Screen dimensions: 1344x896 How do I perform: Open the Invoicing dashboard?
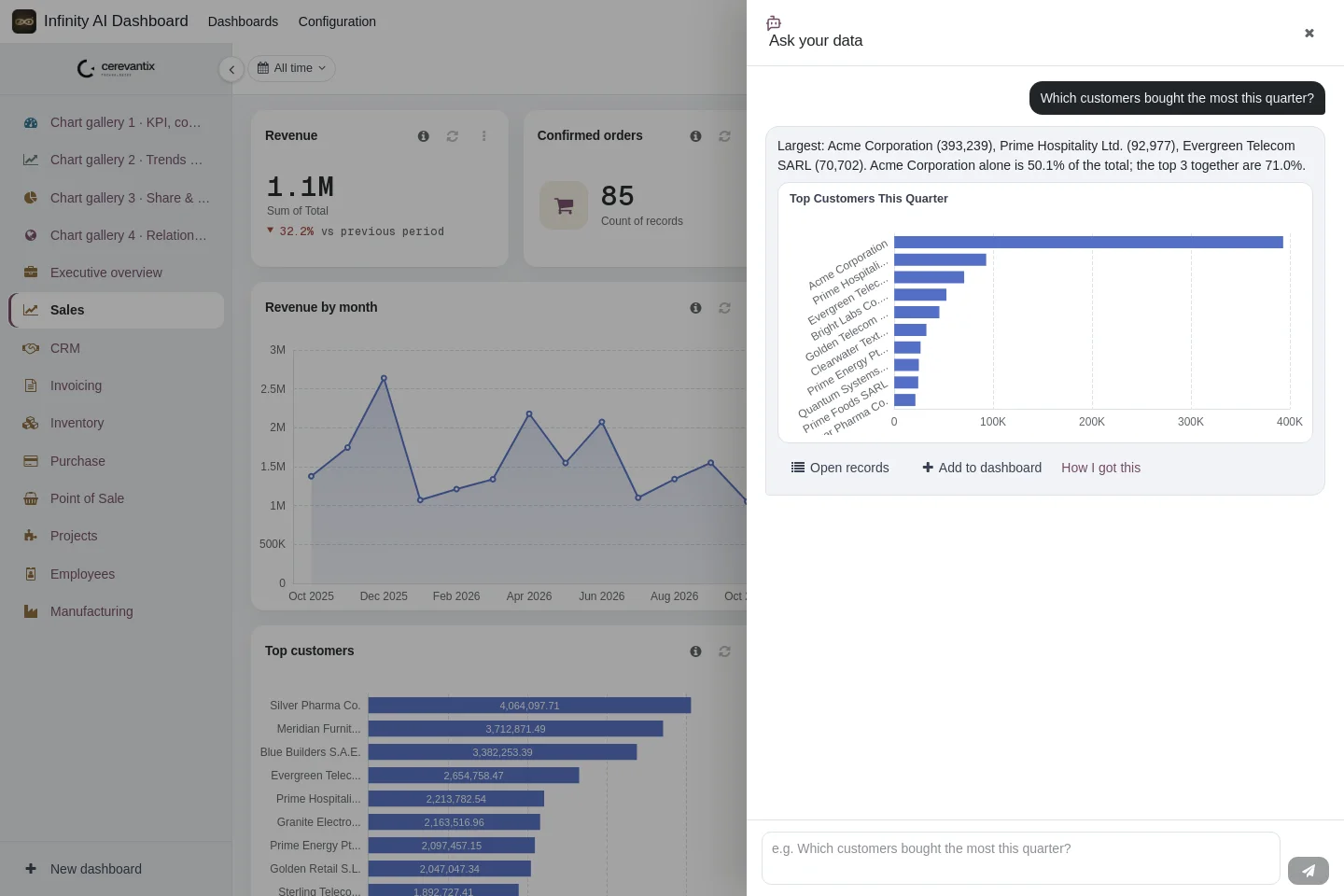point(116,385)
